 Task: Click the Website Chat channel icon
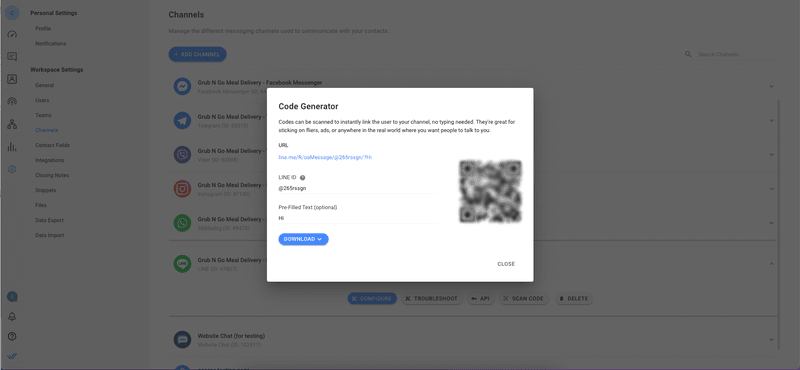182,339
